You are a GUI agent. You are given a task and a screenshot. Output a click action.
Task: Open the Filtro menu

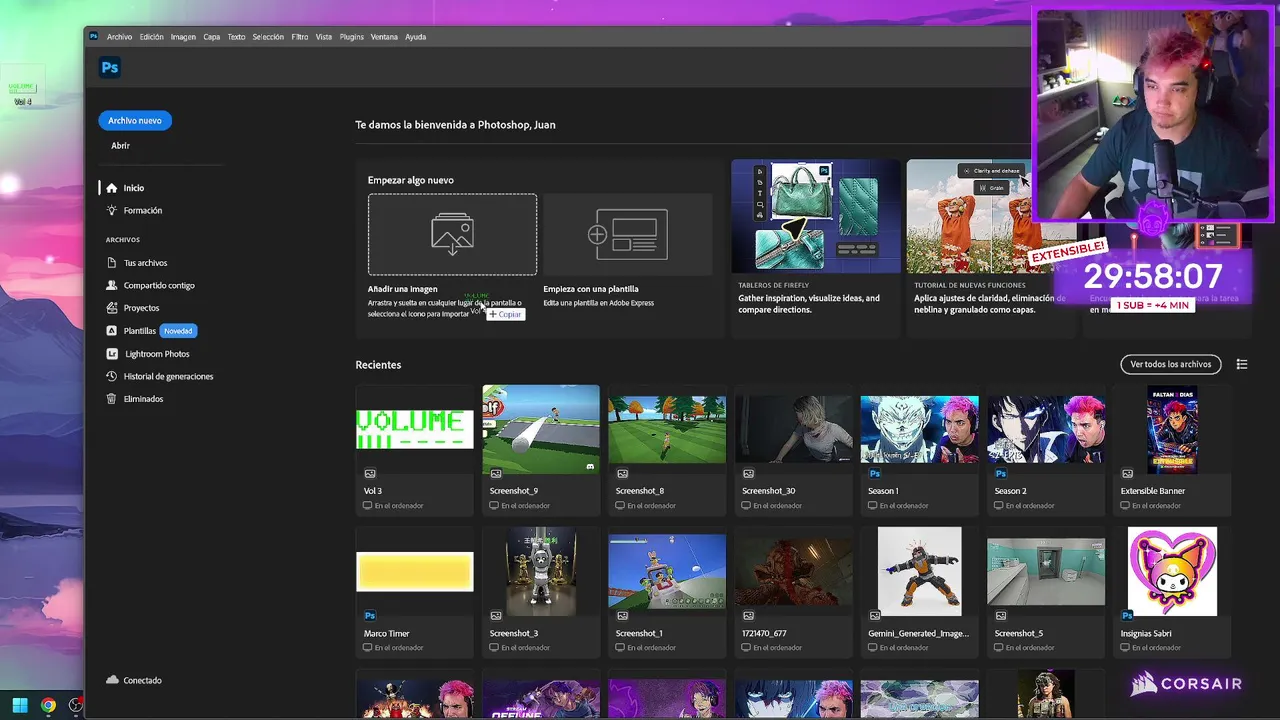click(300, 37)
